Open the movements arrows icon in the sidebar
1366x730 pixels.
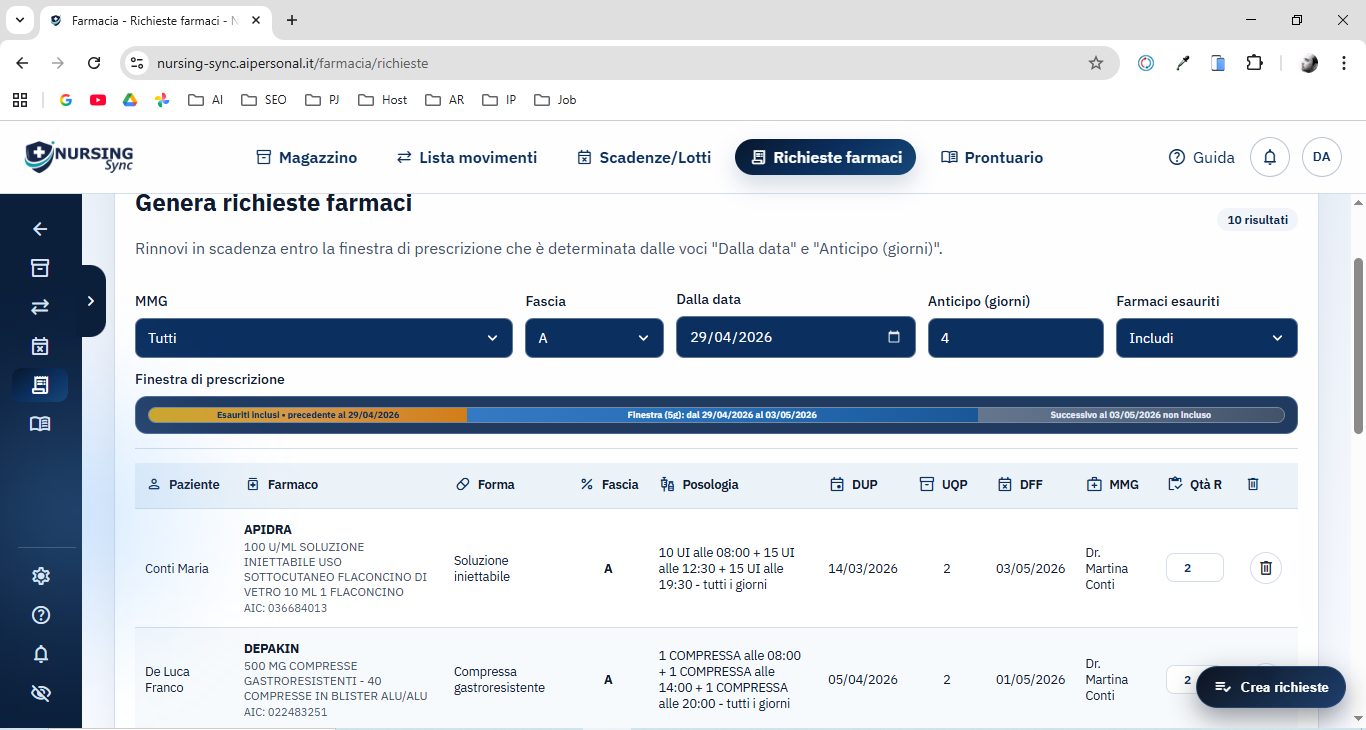(x=40, y=307)
